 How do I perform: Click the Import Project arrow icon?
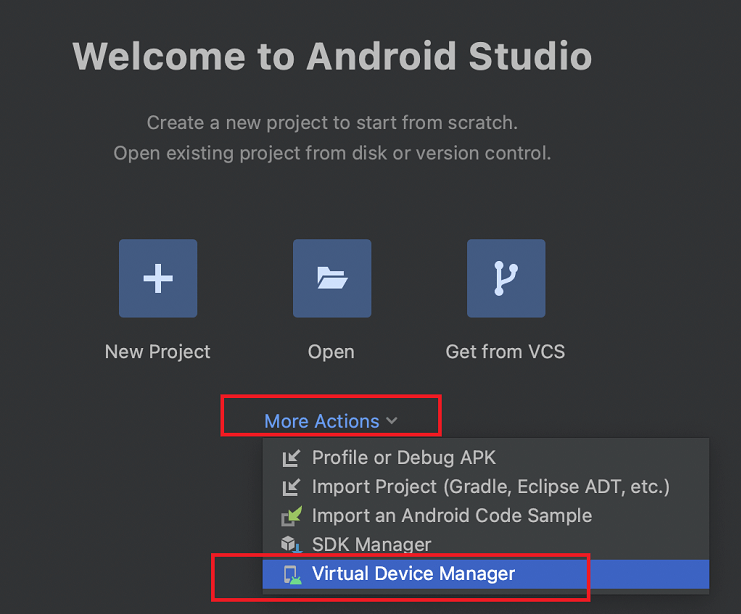[291, 487]
